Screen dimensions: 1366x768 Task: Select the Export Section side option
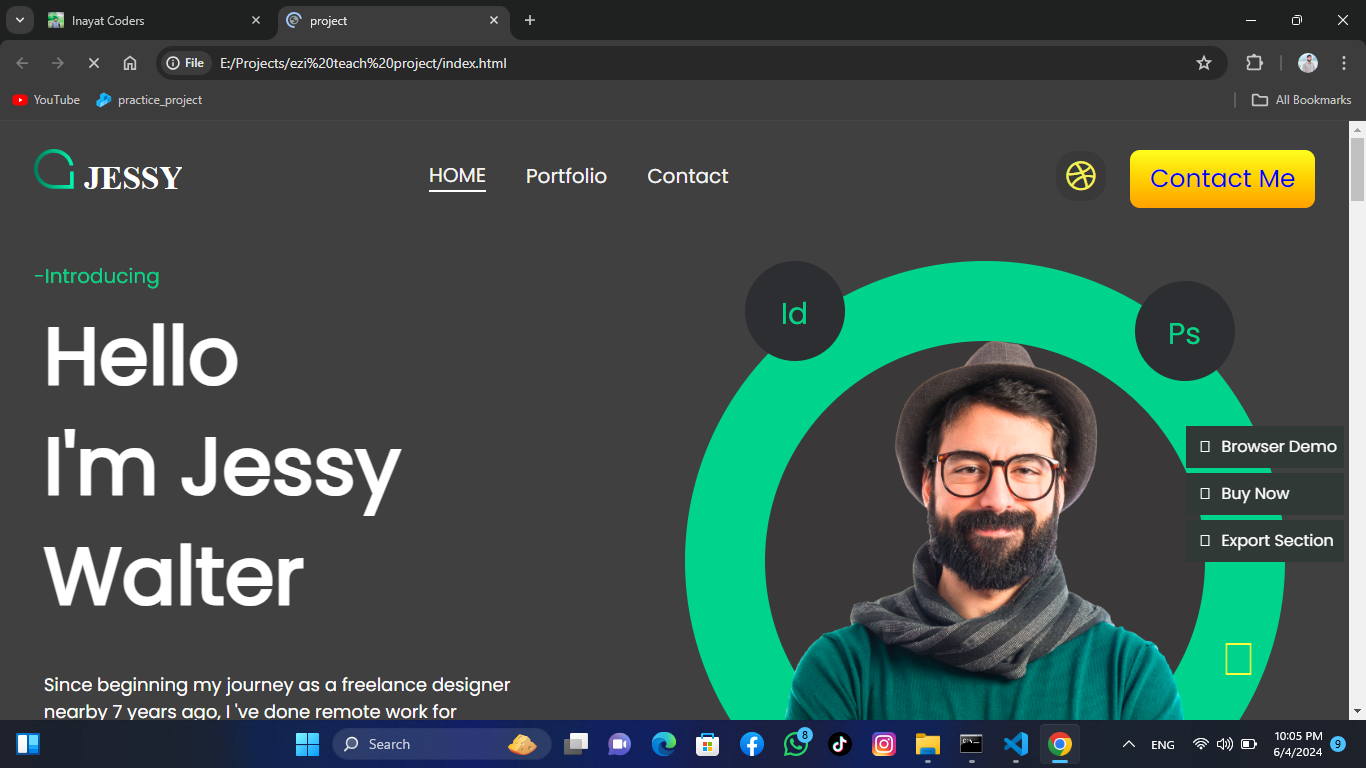coord(1266,541)
